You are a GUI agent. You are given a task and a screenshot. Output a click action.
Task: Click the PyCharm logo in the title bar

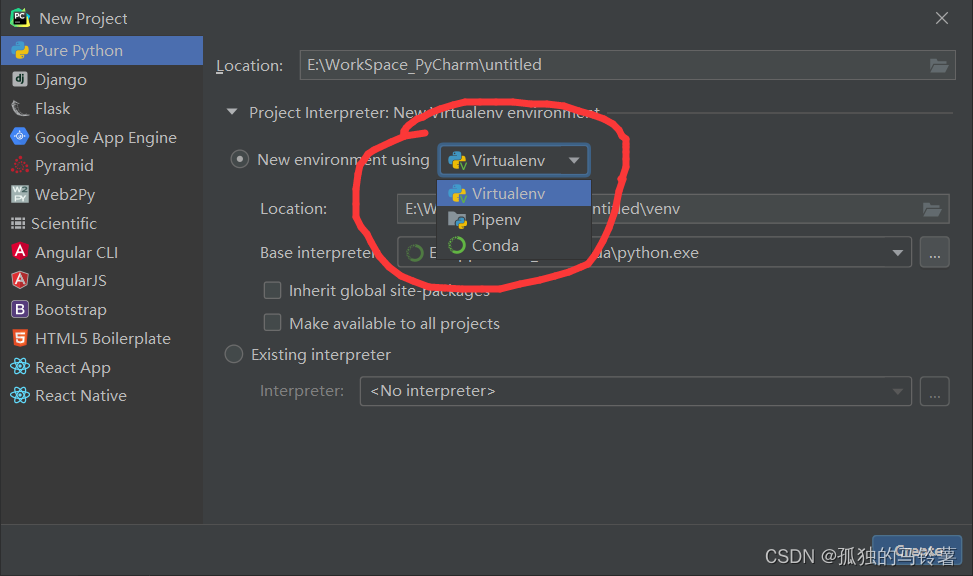[x=20, y=17]
